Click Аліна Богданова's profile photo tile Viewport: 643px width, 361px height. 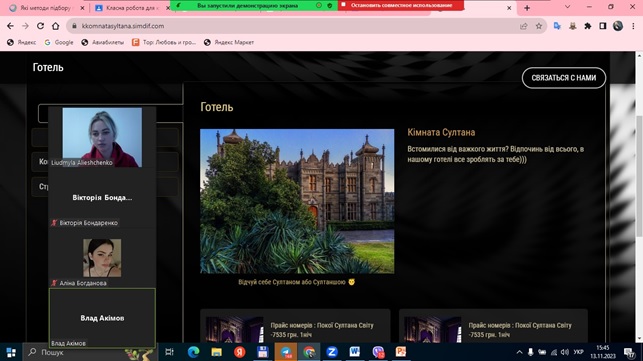point(102,258)
